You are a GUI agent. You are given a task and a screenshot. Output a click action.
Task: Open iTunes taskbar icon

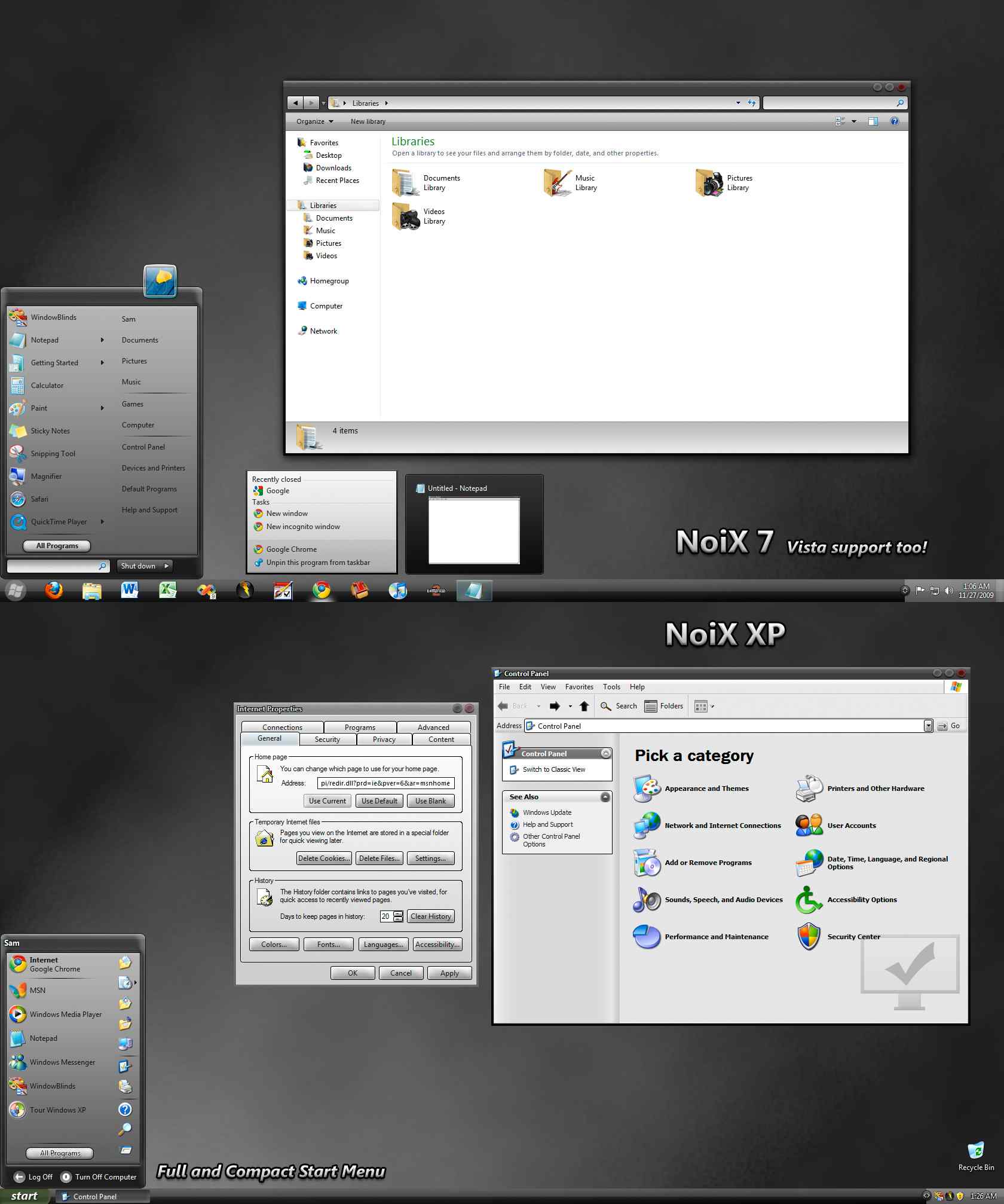397,591
